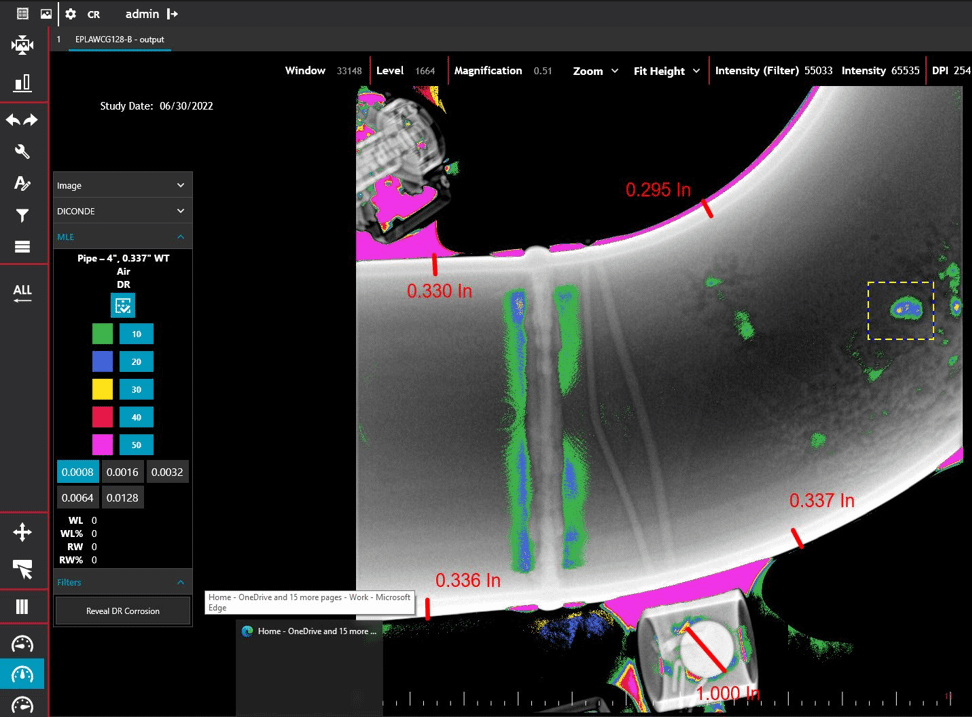Click the funnel filter icon in sidebar
Screen dimensions: 972x717
[x=22, y=215]
